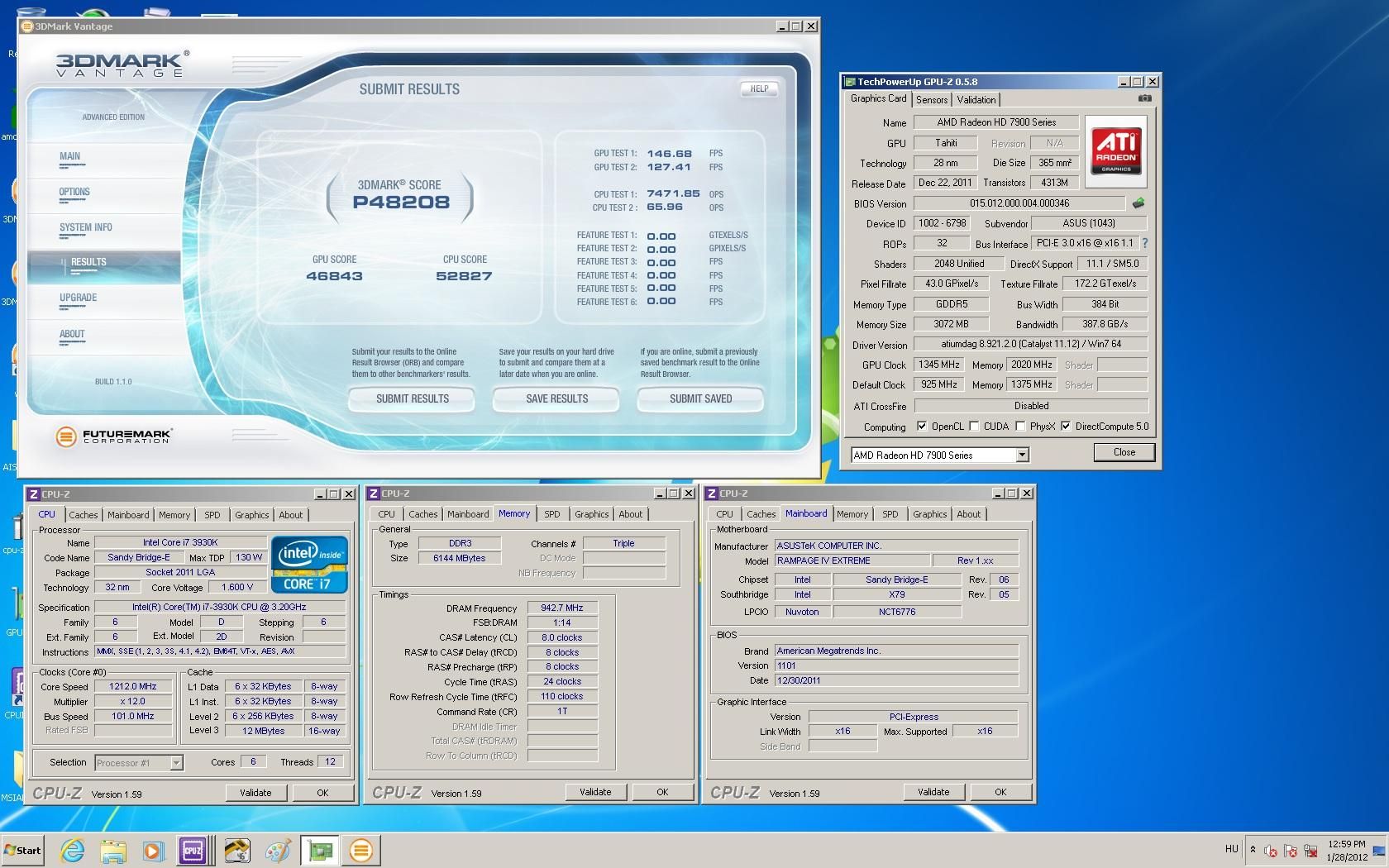Switch to the Sensors tab in GPU-Z
1389x868 pixels.
pos(932,99)
